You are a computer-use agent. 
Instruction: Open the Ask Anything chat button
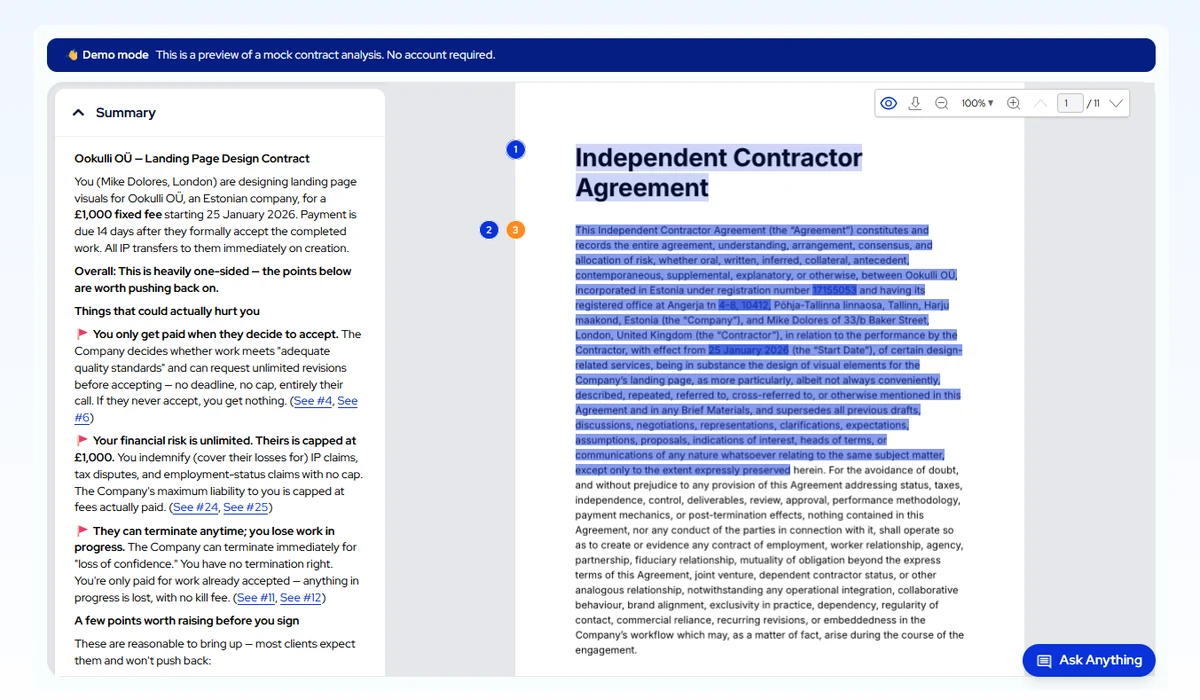tap(1089, 660)
